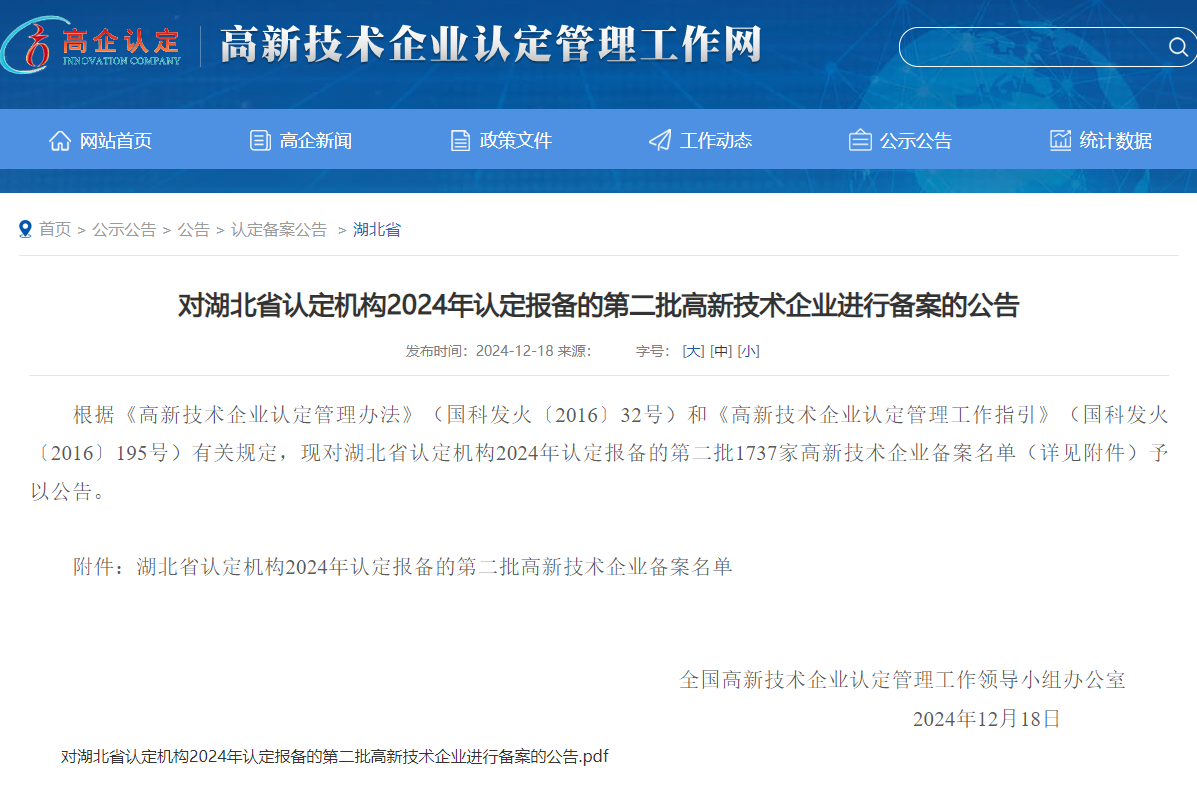Click the news icon beside 高企新闻
Image resolution: width=1197 pixels, height=804 pixels.
260,140
